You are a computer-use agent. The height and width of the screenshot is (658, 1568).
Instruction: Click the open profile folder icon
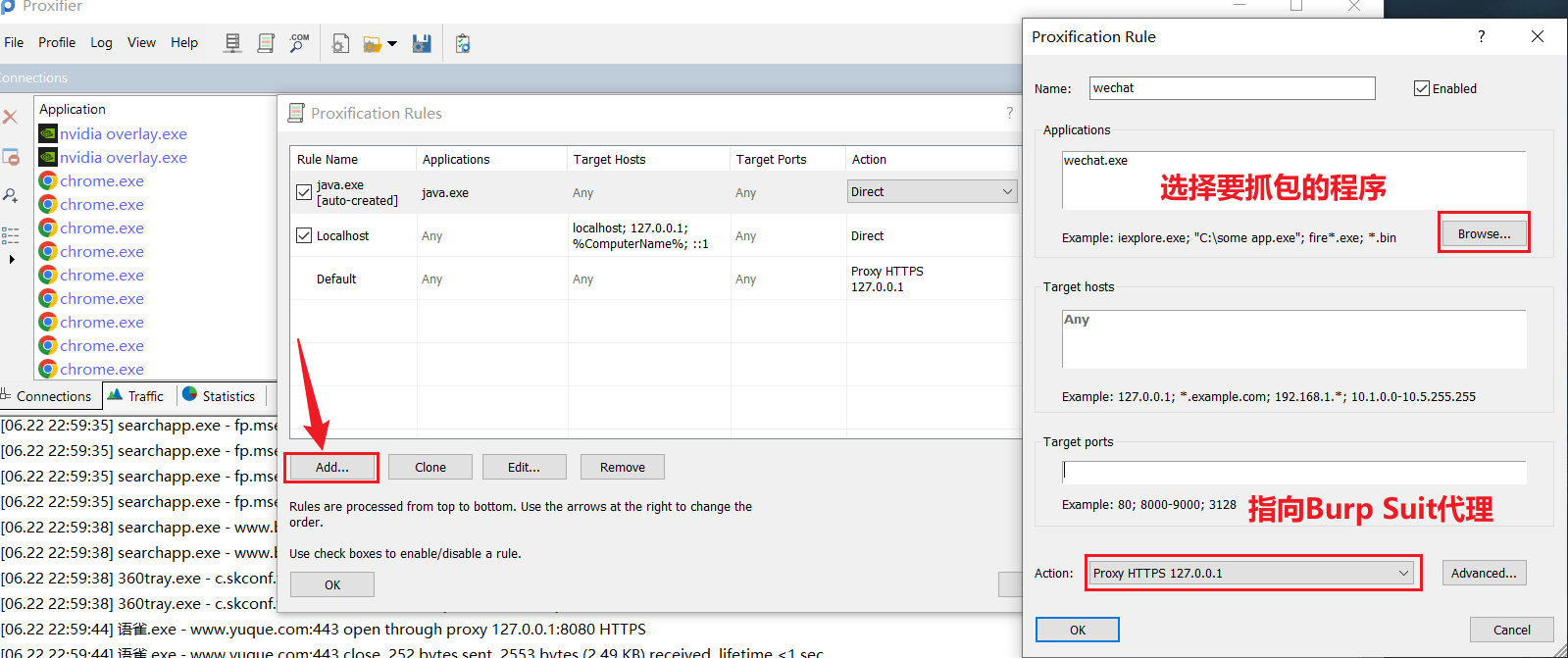(x=373, y=43)
